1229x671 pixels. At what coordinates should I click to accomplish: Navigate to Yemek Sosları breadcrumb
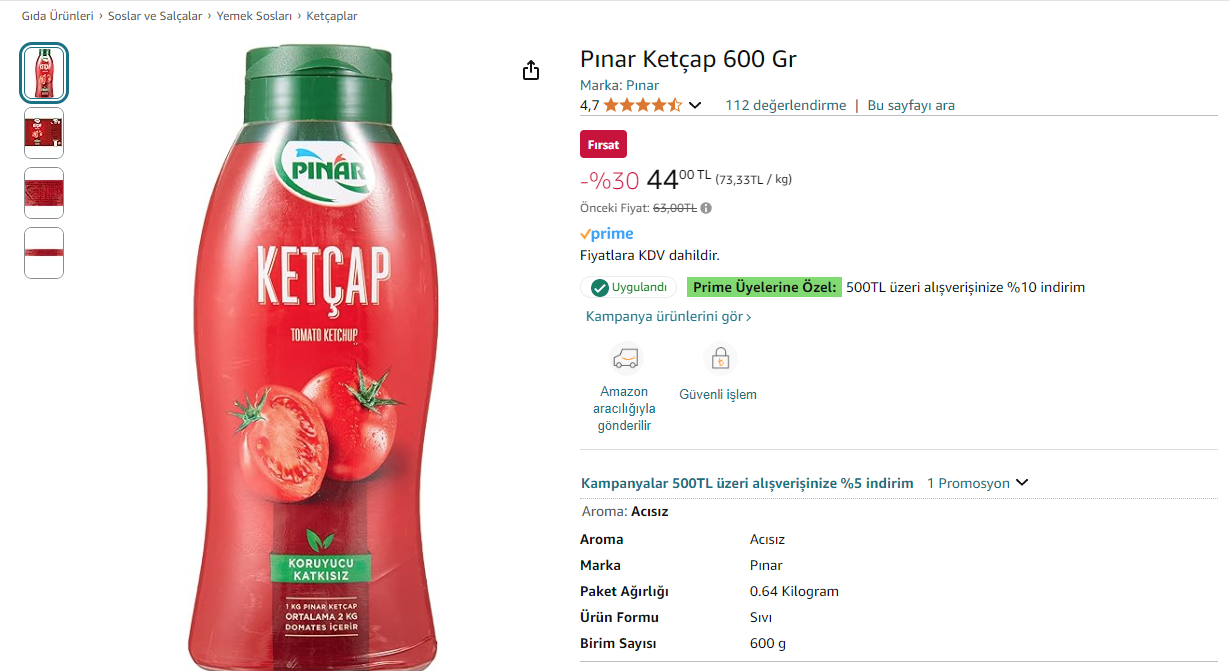(254, 16)
